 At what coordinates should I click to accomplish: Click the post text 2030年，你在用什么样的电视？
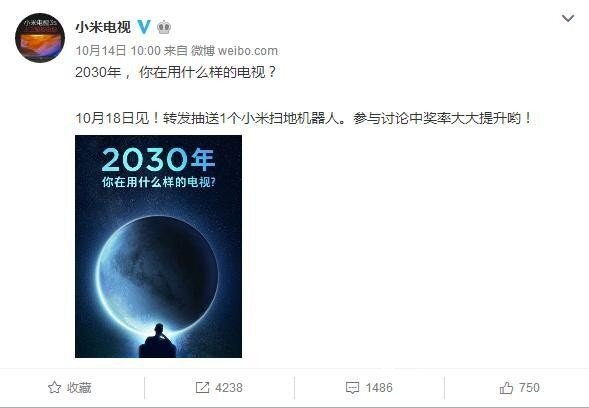coord(176,72)
